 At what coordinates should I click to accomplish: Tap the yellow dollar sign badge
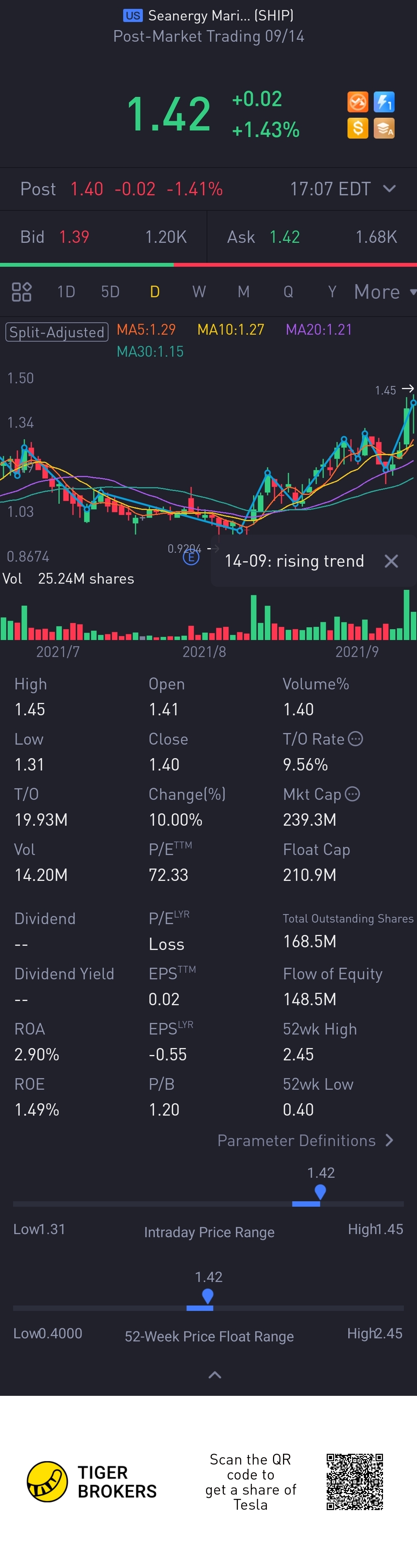(x=357, y=129)
